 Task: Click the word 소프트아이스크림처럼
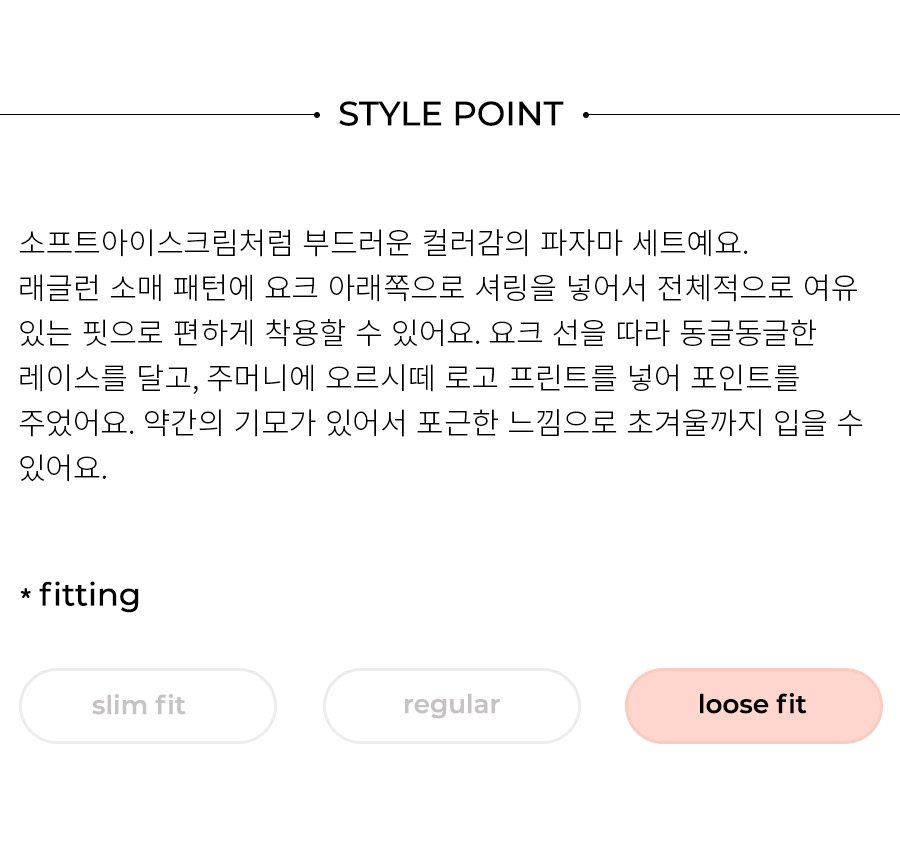[x=156, y=242]
